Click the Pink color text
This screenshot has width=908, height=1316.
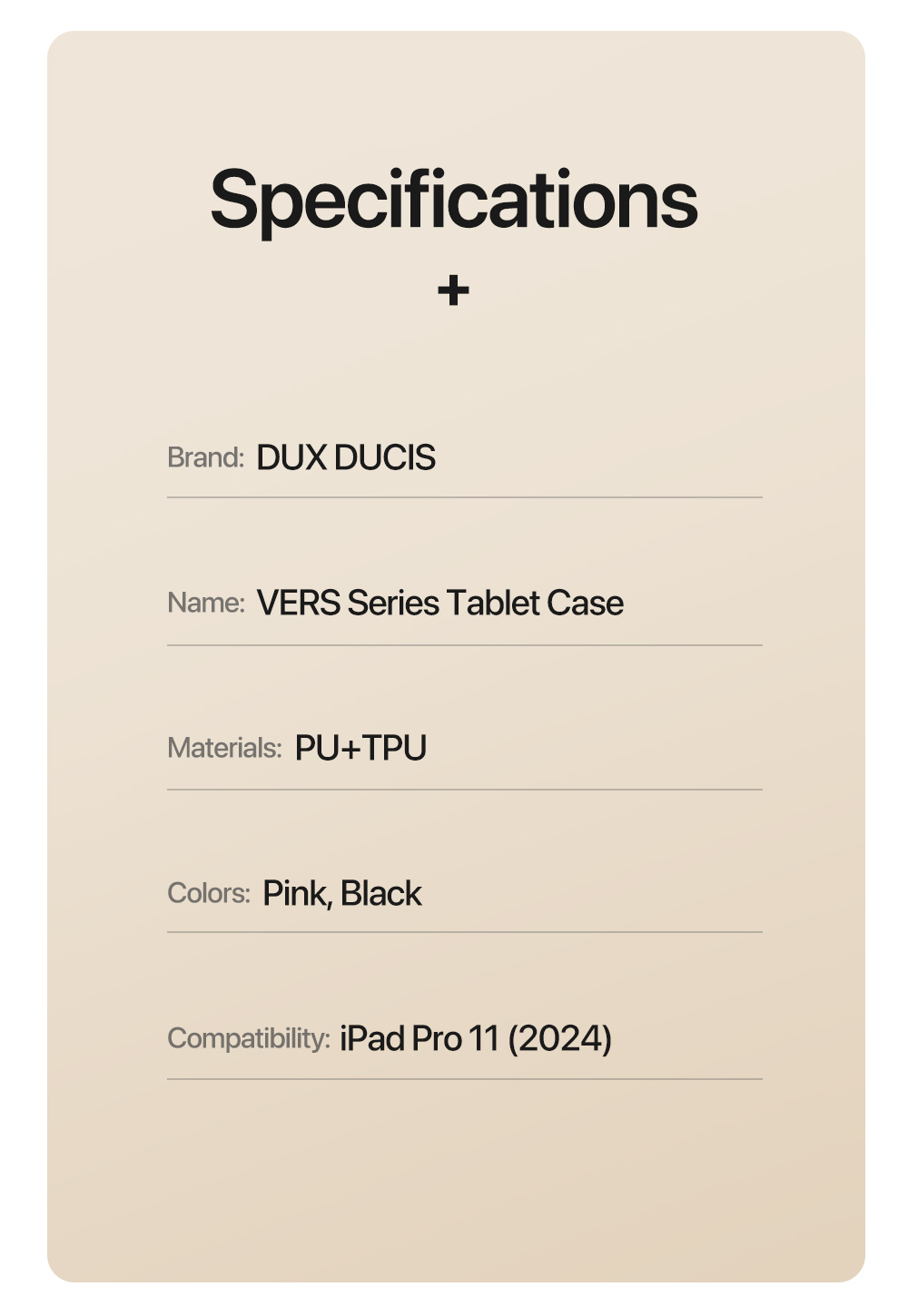tap(297, 894)
